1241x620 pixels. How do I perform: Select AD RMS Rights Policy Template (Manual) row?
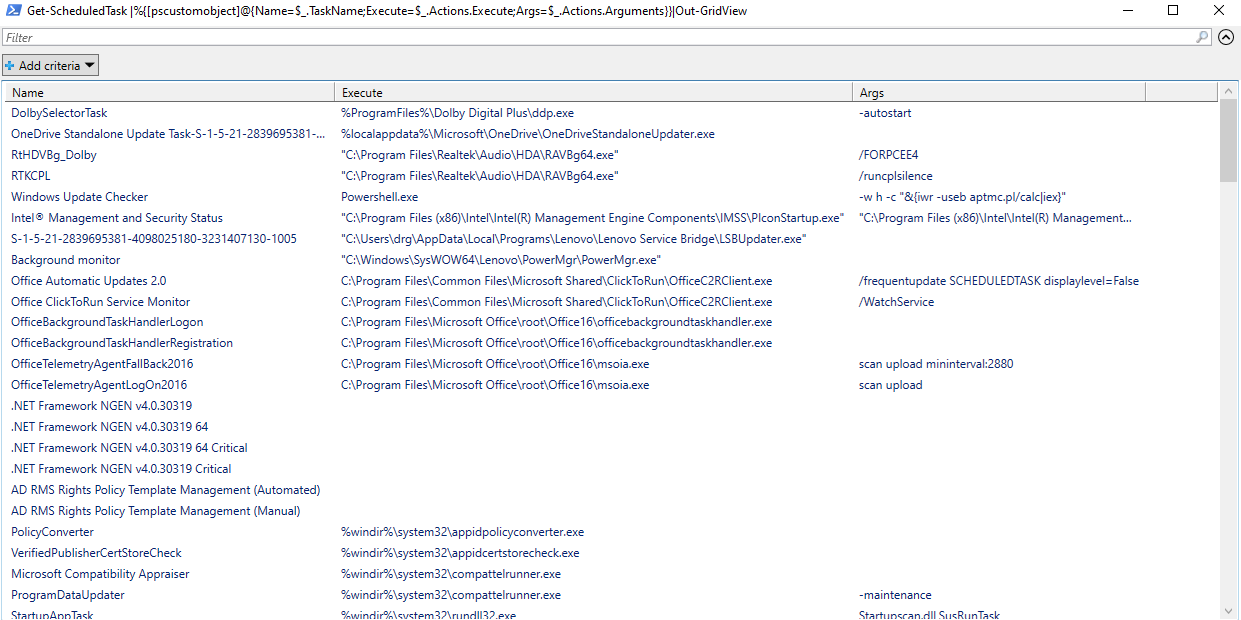[612, 511]
